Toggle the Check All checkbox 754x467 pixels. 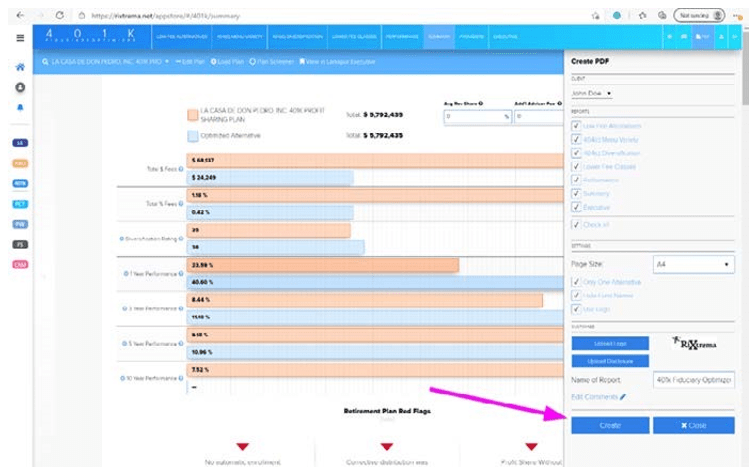pos(575,226)
